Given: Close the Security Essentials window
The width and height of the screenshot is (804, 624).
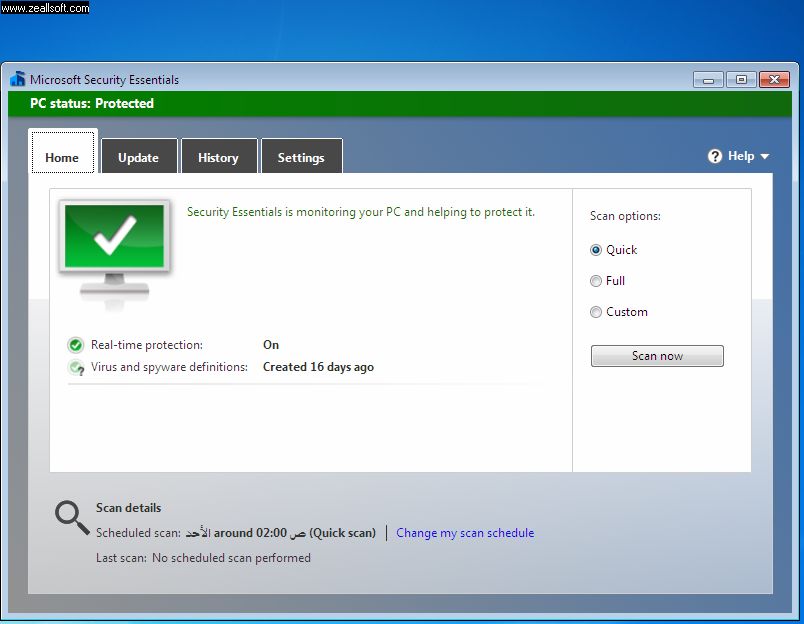Looking at the screenshot, I should point(774,79).
